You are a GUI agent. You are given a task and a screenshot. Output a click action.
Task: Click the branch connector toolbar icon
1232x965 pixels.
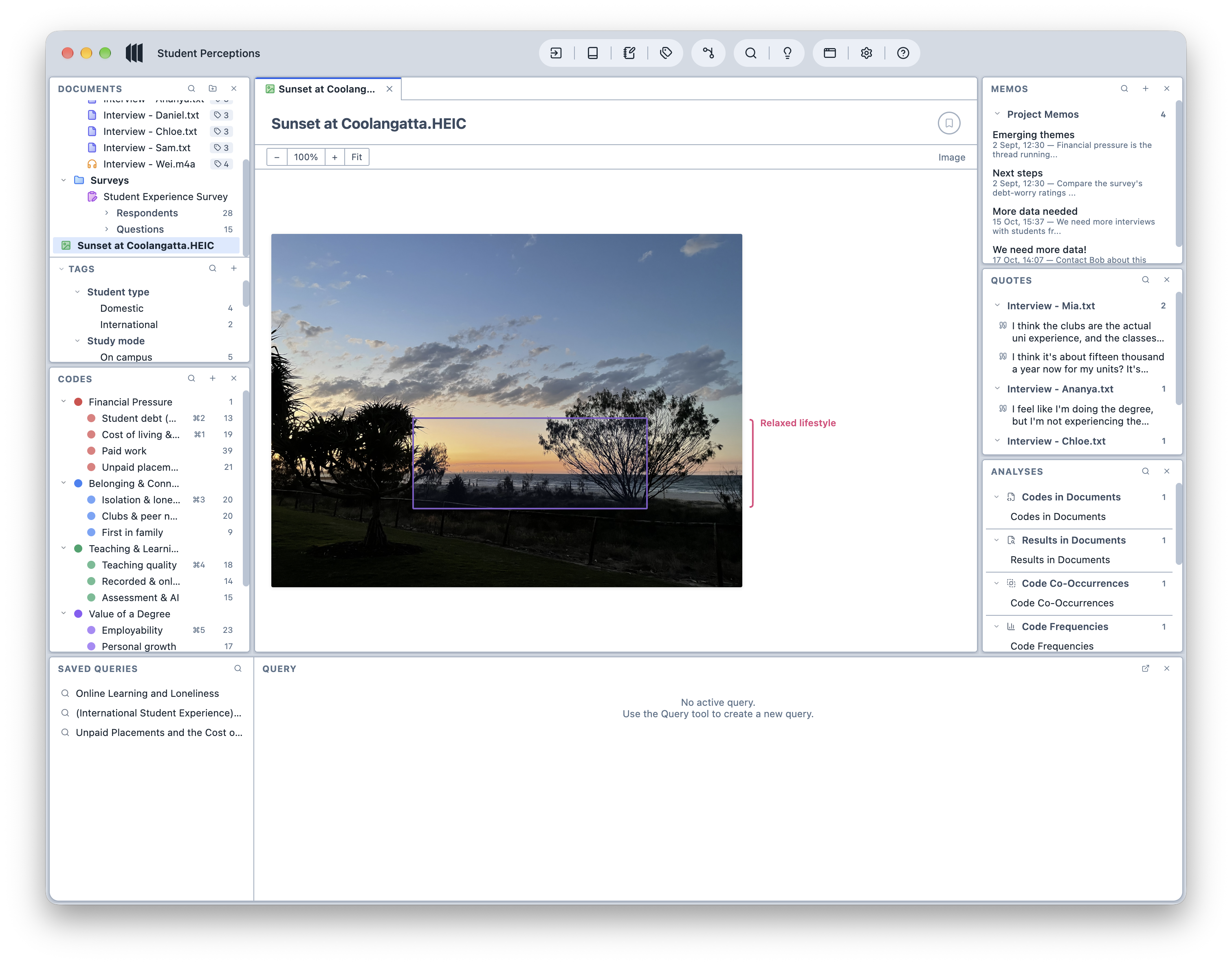pos(708,53)
